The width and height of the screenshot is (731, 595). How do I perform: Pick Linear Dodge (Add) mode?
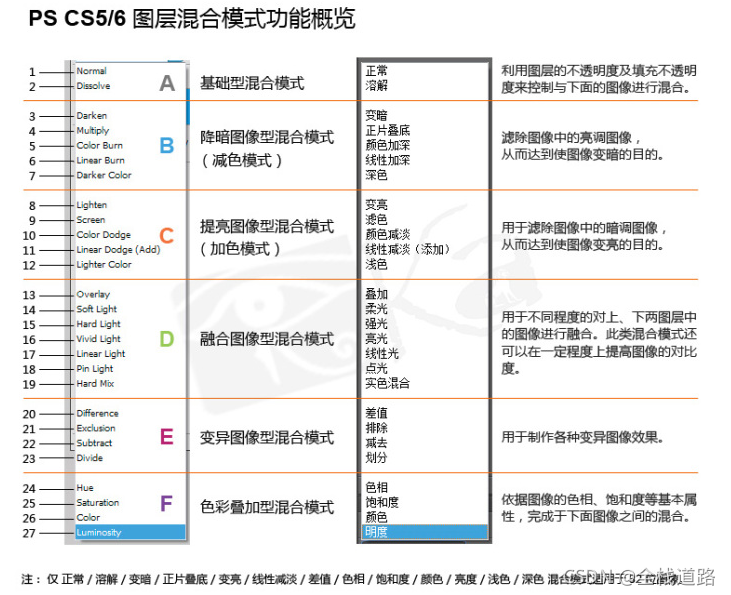[x=118, y=250]
